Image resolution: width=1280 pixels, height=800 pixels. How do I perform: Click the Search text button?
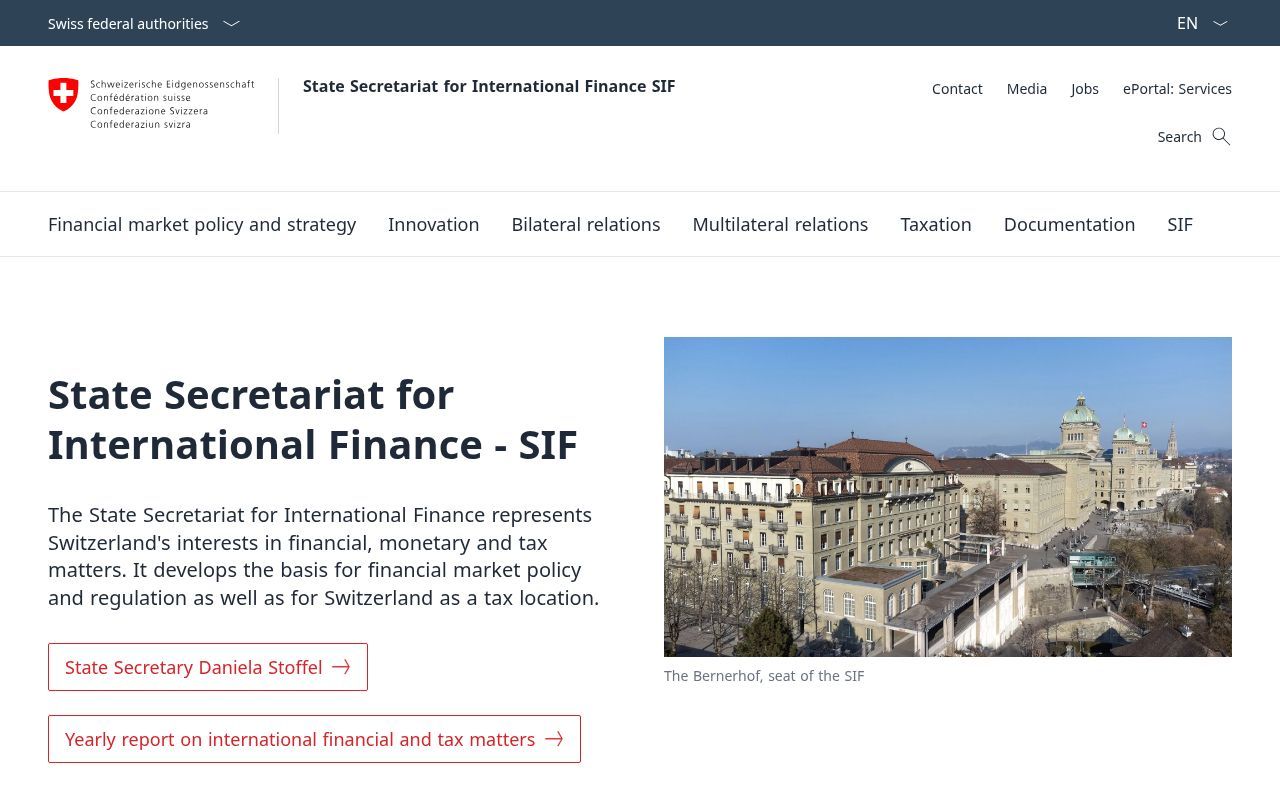click(x=1179, y=137)
